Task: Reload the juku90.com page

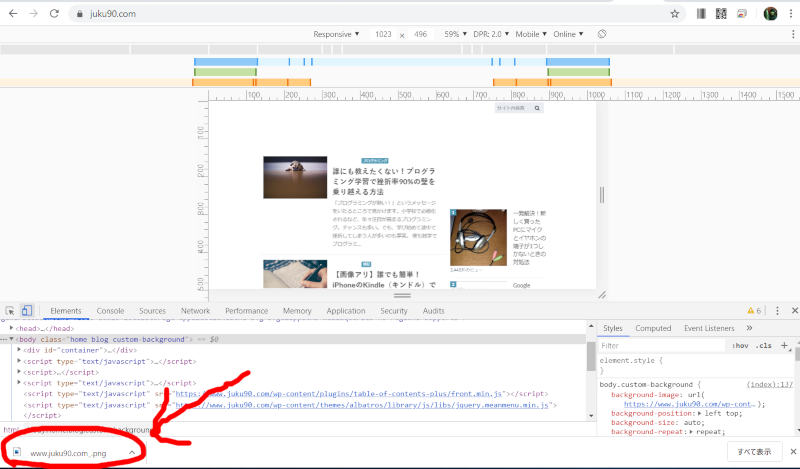Action: pos(54,14)
